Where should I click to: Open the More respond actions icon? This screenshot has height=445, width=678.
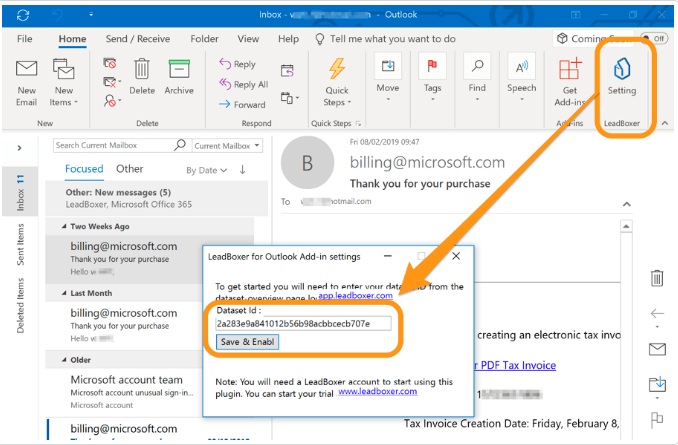click(x=289, y=97)
